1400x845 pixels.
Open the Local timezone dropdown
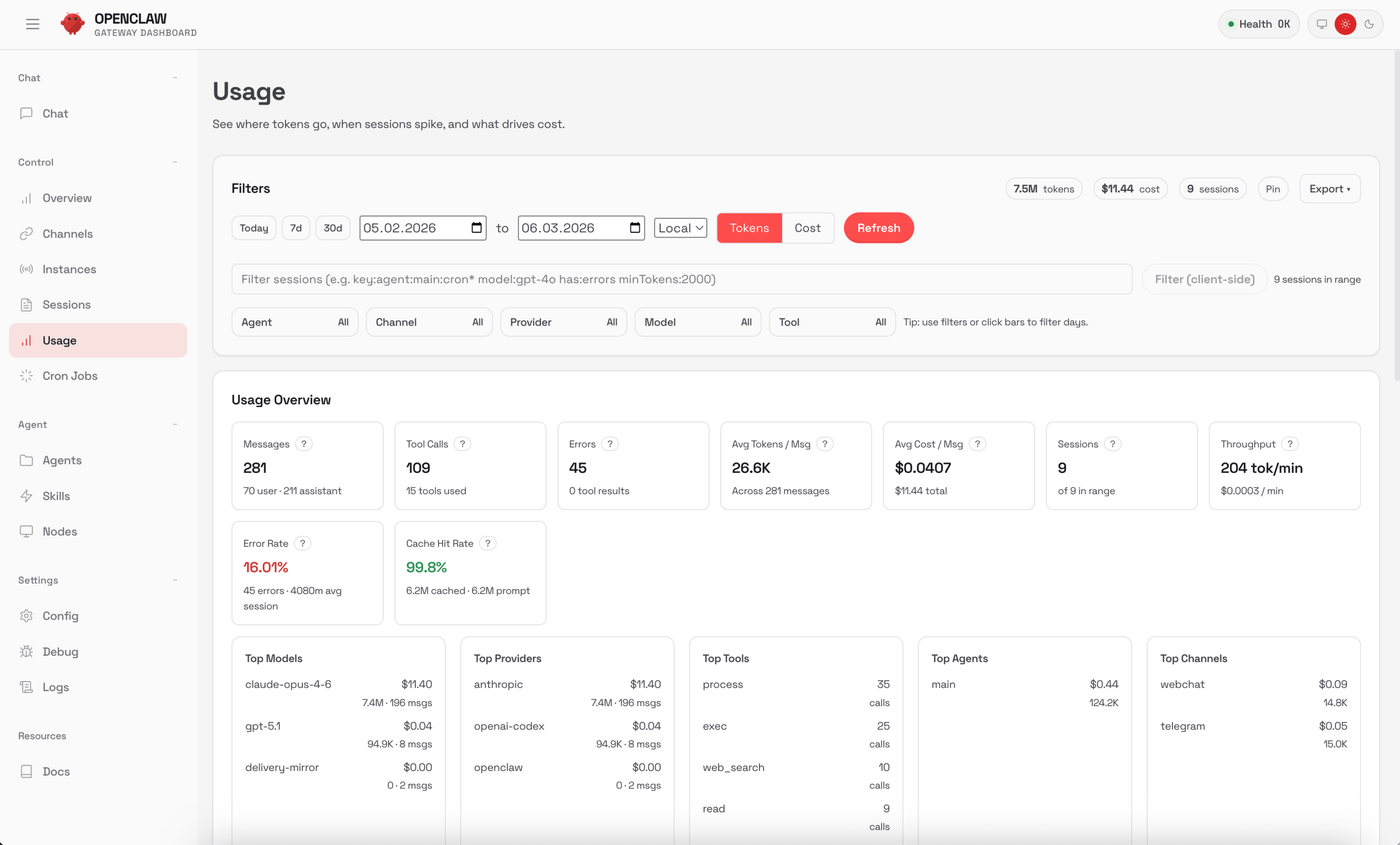pos(680,228)
